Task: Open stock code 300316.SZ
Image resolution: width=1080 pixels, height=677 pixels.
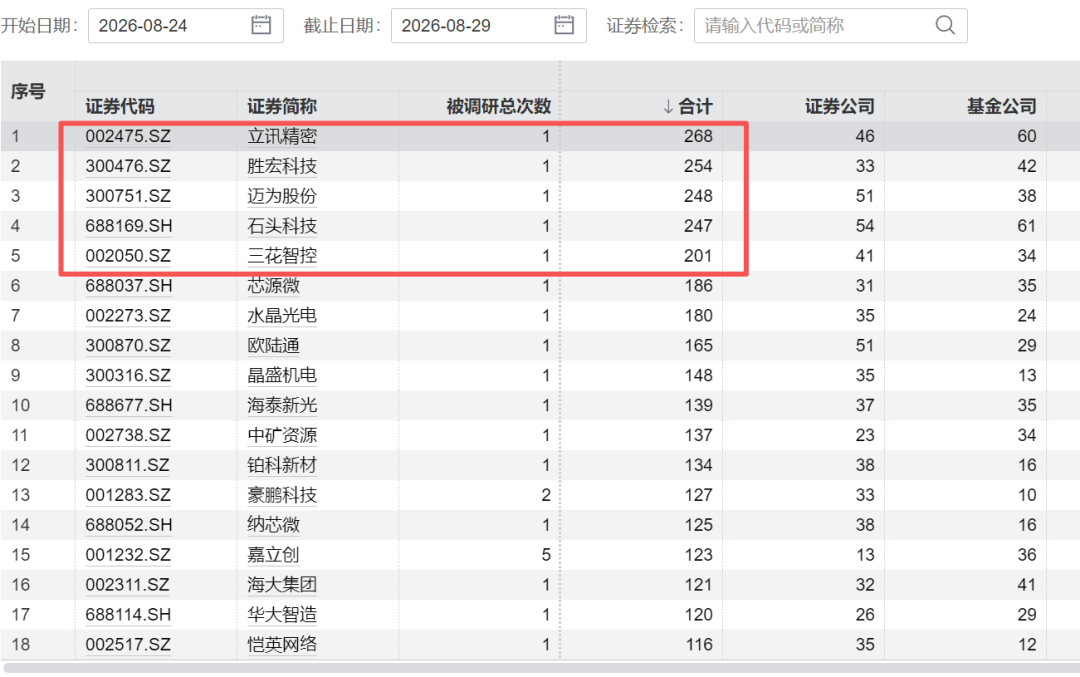Action: tap(128, 375)
